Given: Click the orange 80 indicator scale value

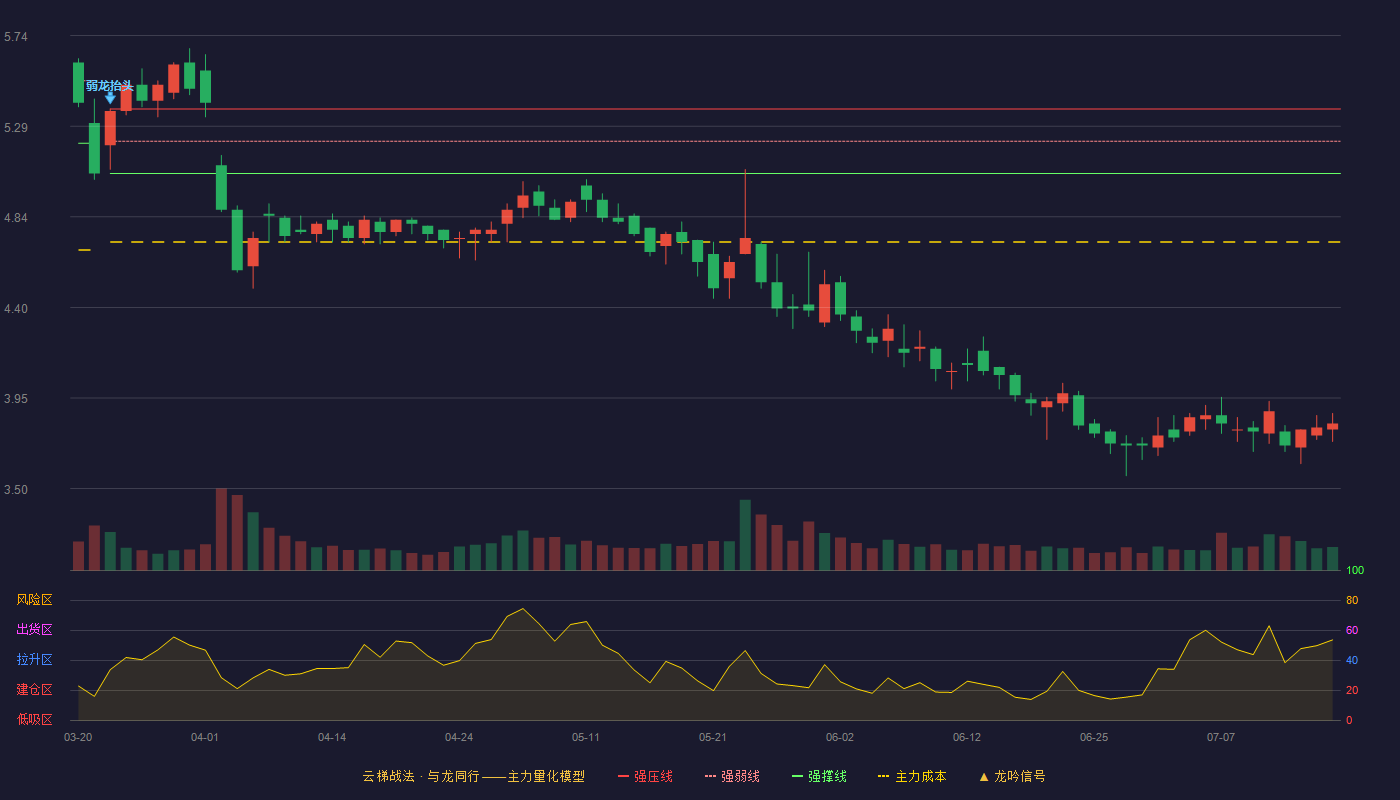Looking at the screenshot, I should [x=1352, y=600].
